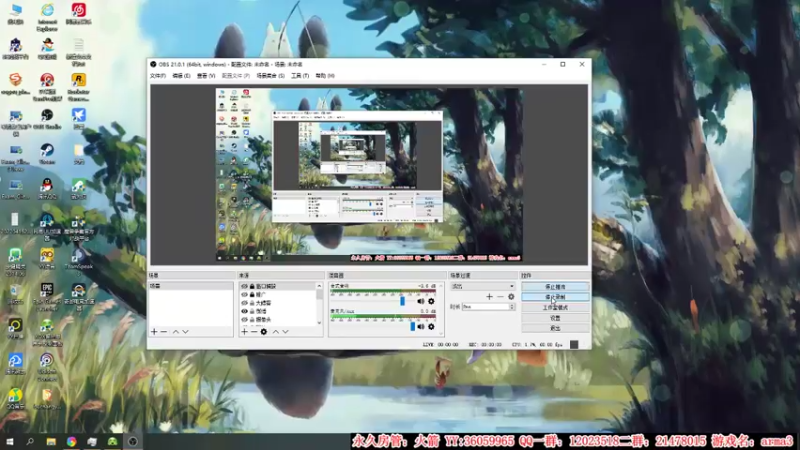Move scene up in the Scenes panel

(176, 332)
